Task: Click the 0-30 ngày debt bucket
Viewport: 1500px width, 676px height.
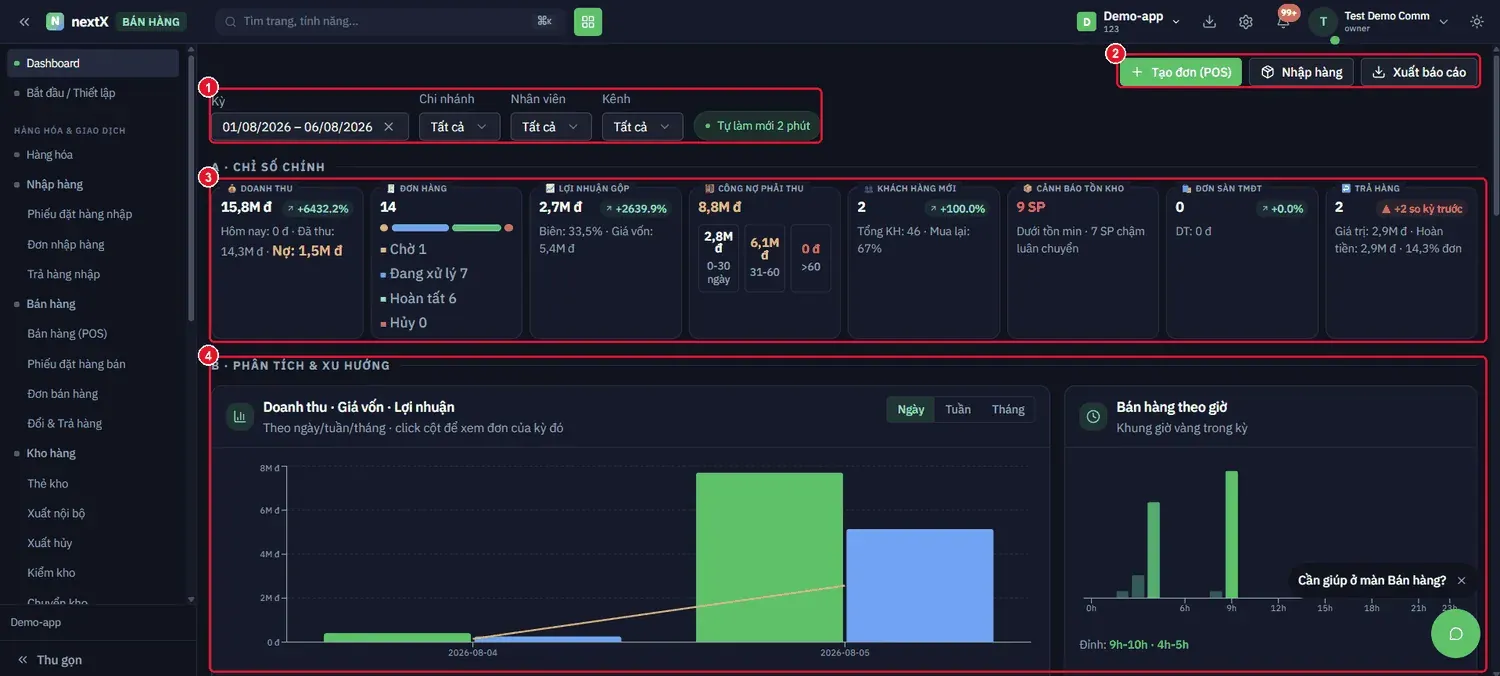Action: (x=718, y=258)
